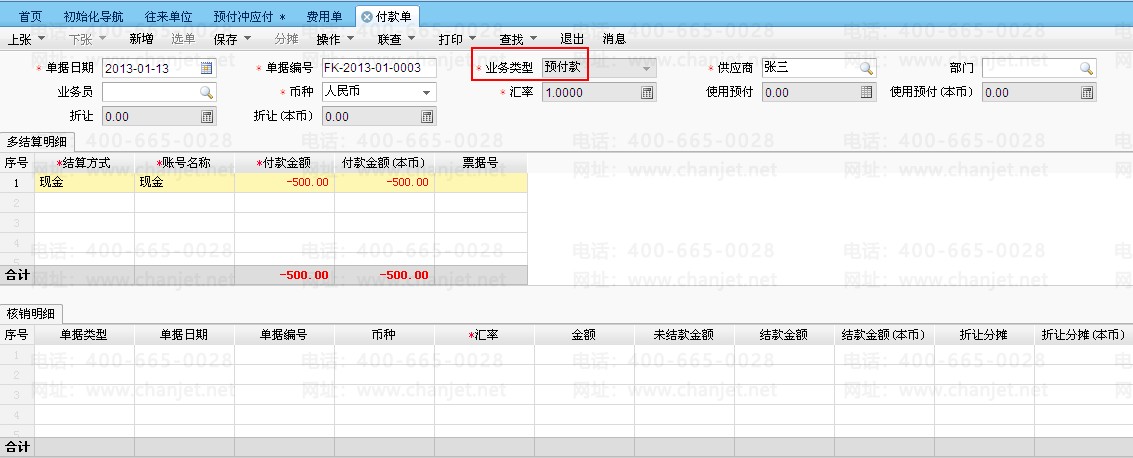Click the 选单 toolbar button
1133x458 pixels.
(x=184, y=39)
